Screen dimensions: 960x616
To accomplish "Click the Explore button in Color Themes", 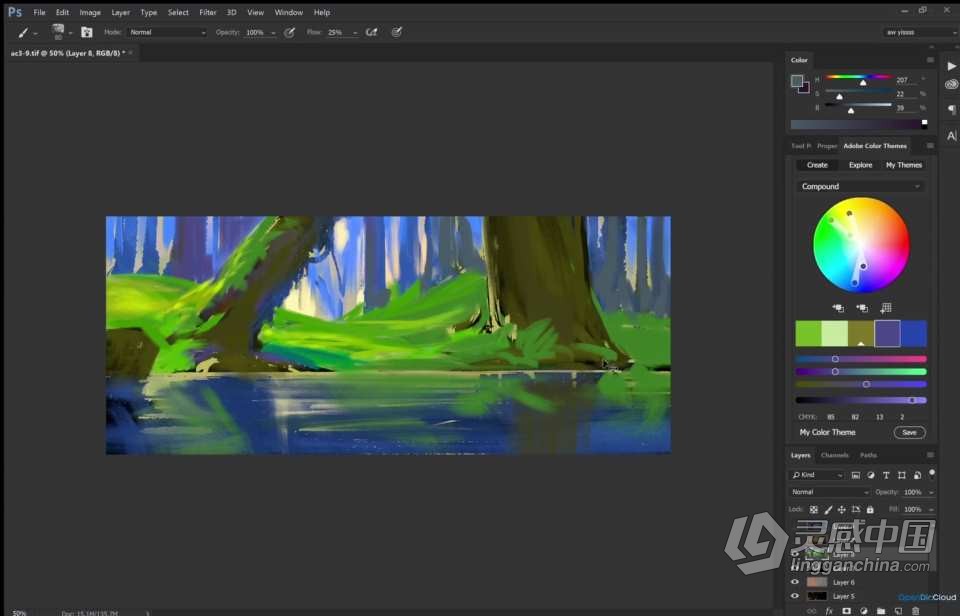I will point(860,165).
